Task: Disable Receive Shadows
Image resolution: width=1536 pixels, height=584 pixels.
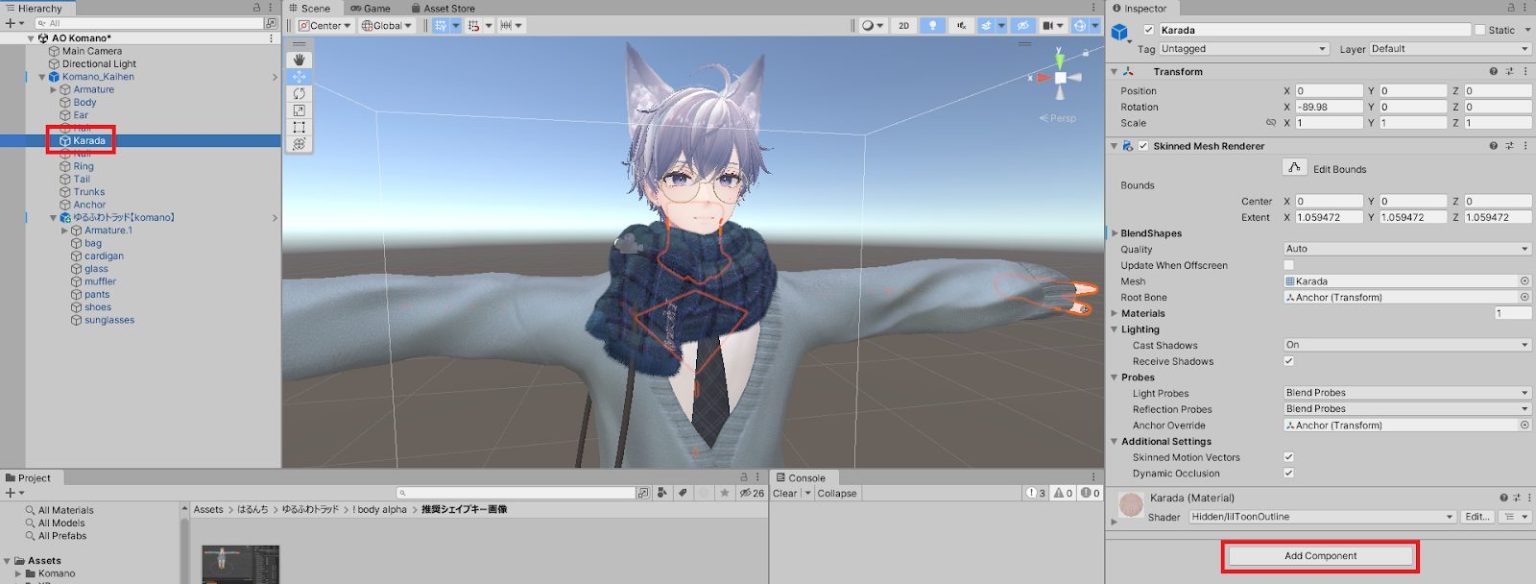Action: (x=1289, y=361)
